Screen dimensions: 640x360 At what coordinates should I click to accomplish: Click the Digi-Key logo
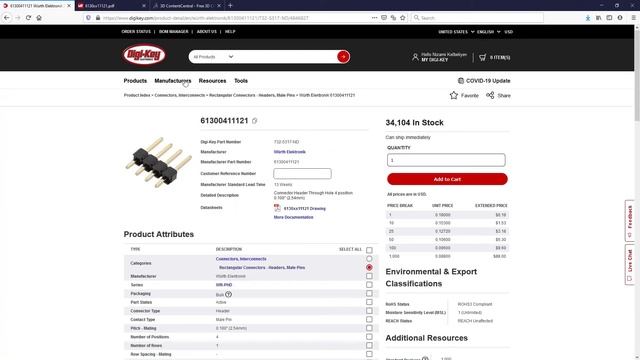click(144, 55)
